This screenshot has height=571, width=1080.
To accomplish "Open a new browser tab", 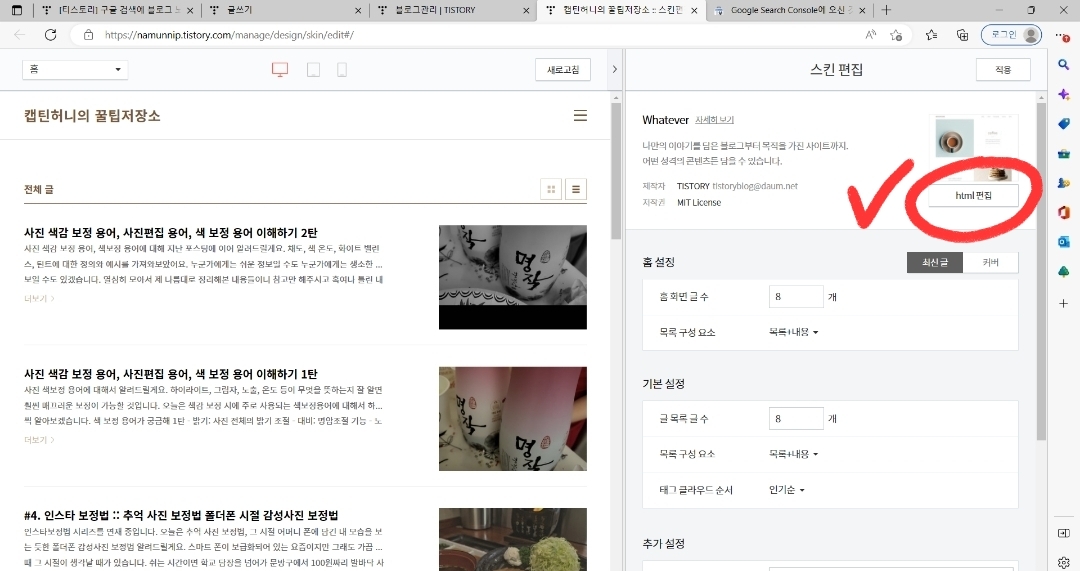I will (886, 10).
